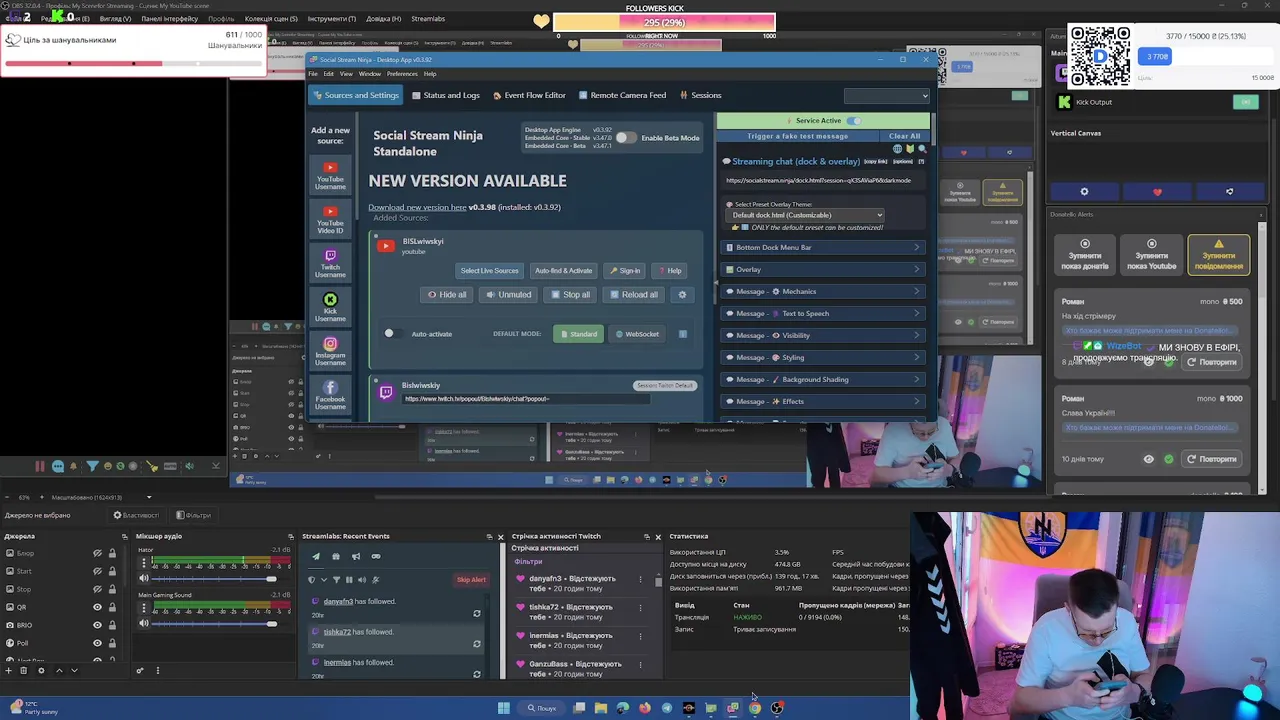This screenshot has width=1280, height=720.
Task: Switch to the Sessions tab
Action: coord(700,95)
